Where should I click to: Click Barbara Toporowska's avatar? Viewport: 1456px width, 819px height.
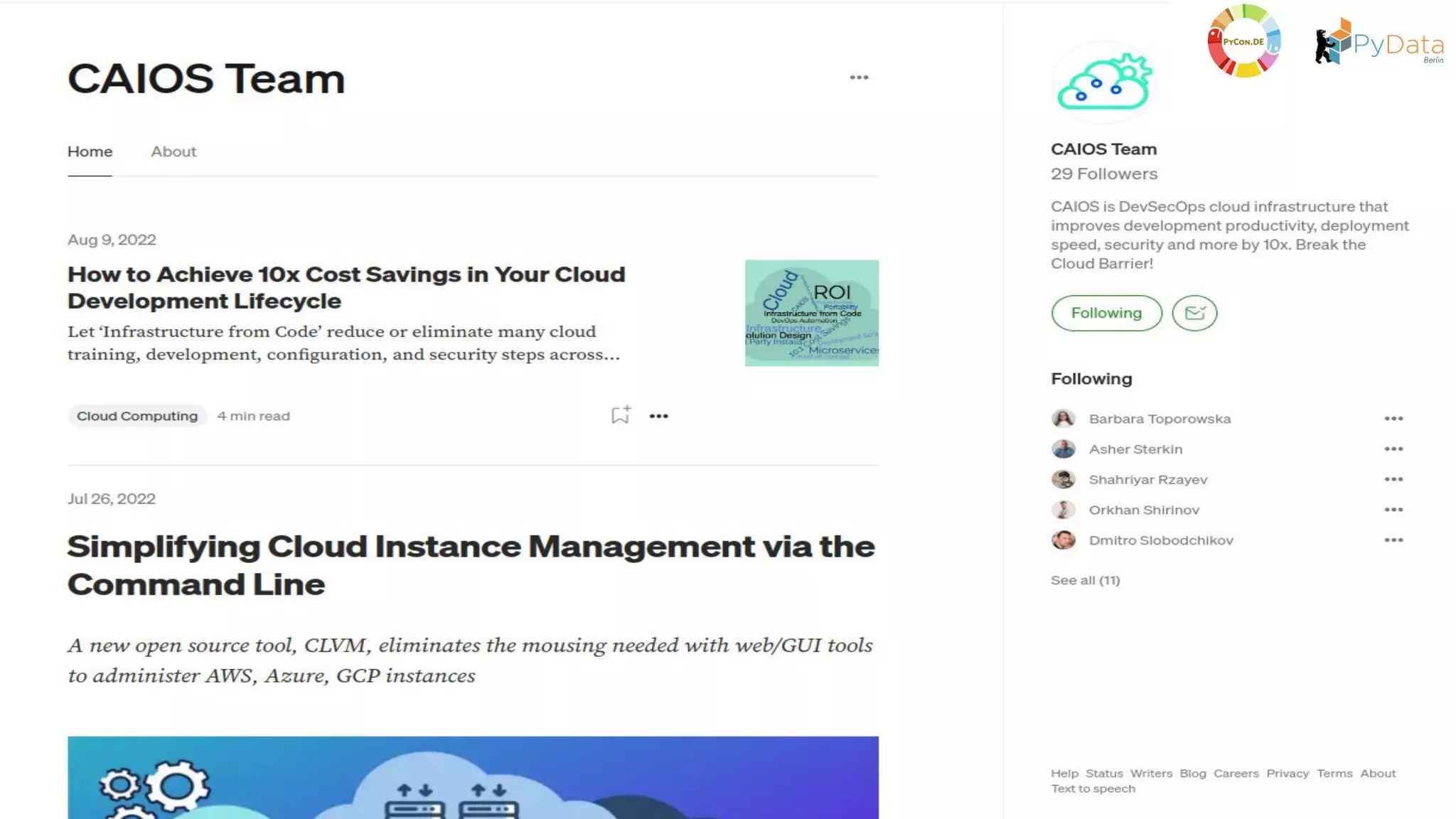pos(1064,419)
